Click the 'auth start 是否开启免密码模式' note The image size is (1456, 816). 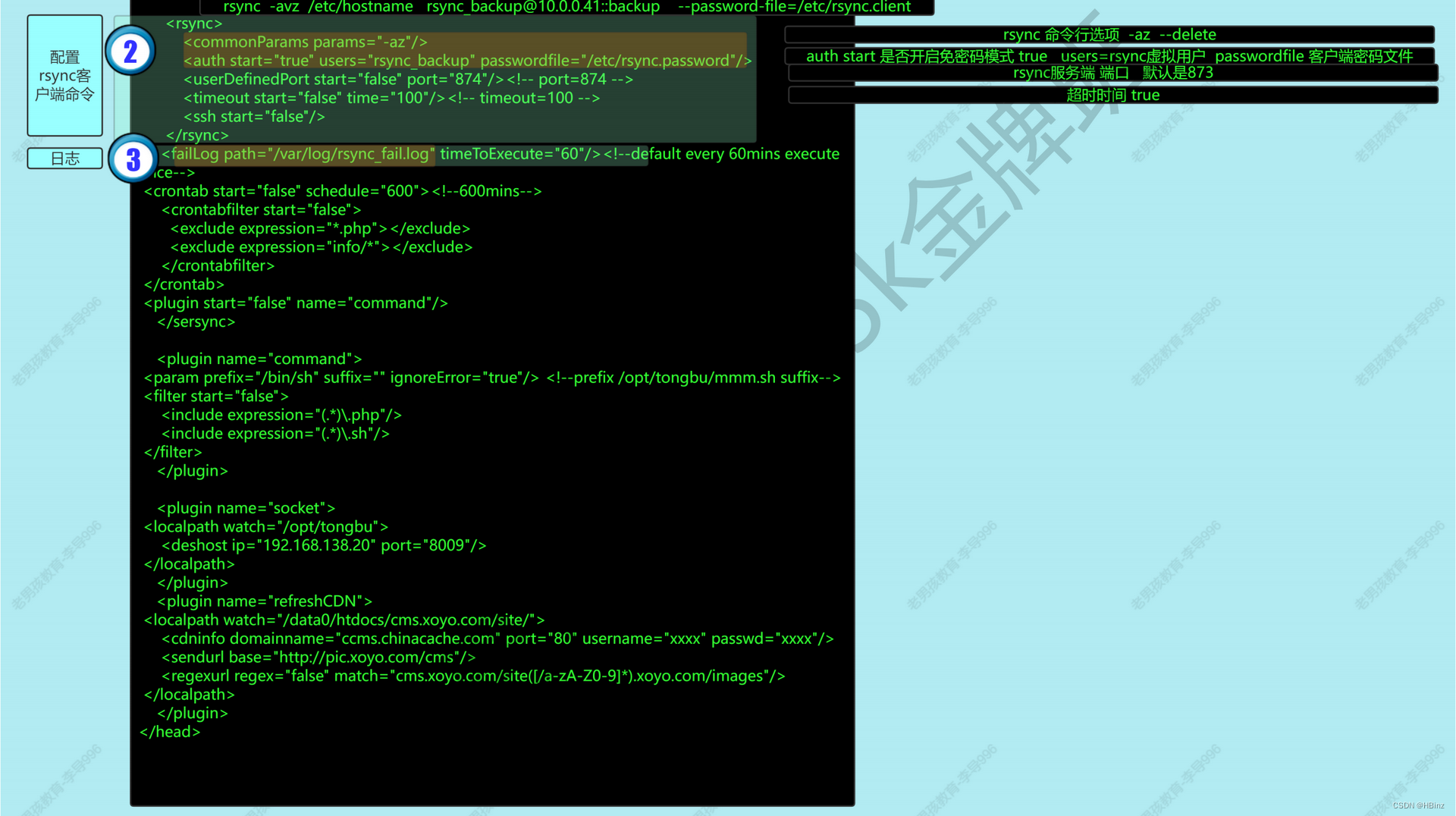point(1109,56)
